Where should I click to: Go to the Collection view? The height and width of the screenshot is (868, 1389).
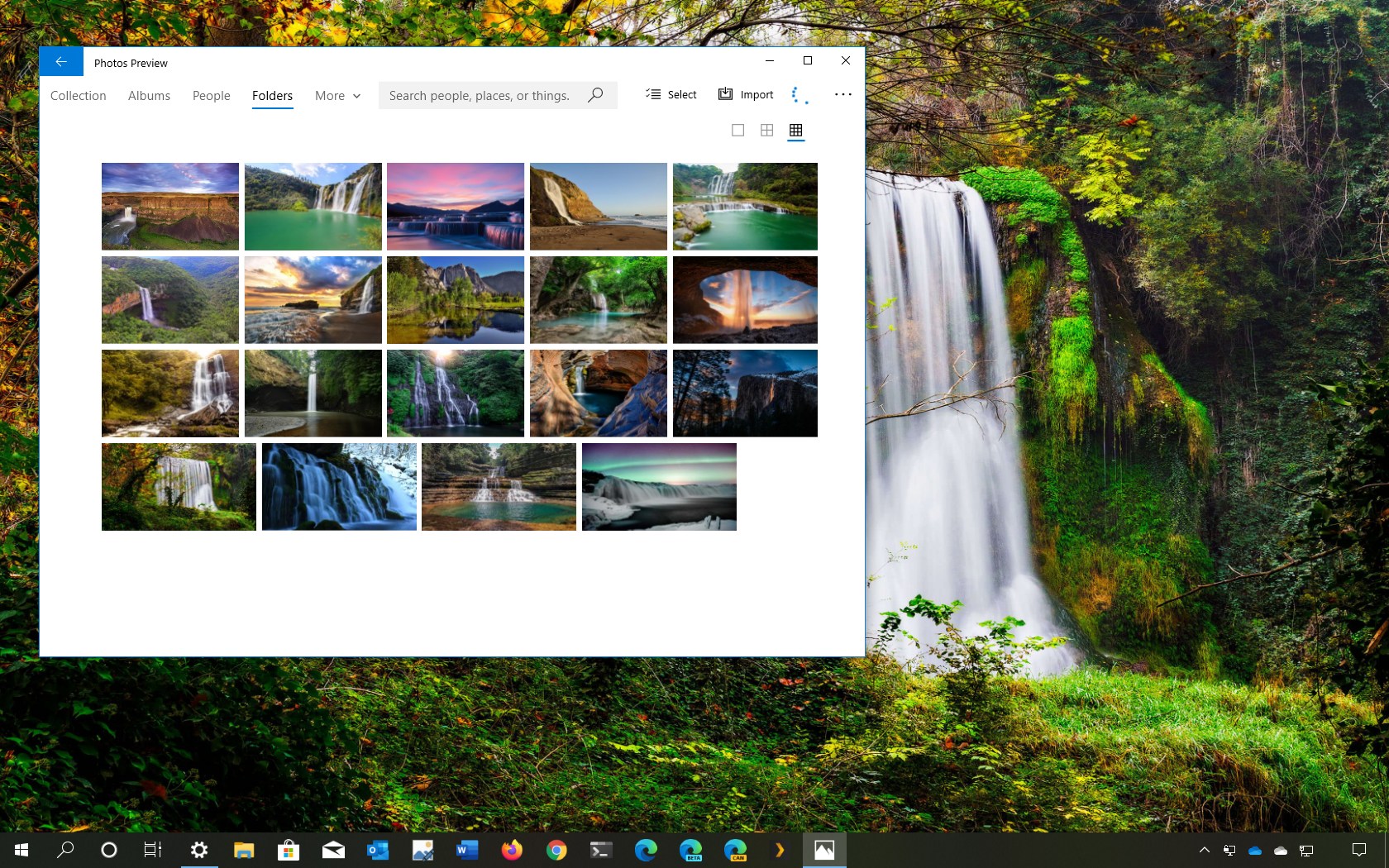(78, 96)
